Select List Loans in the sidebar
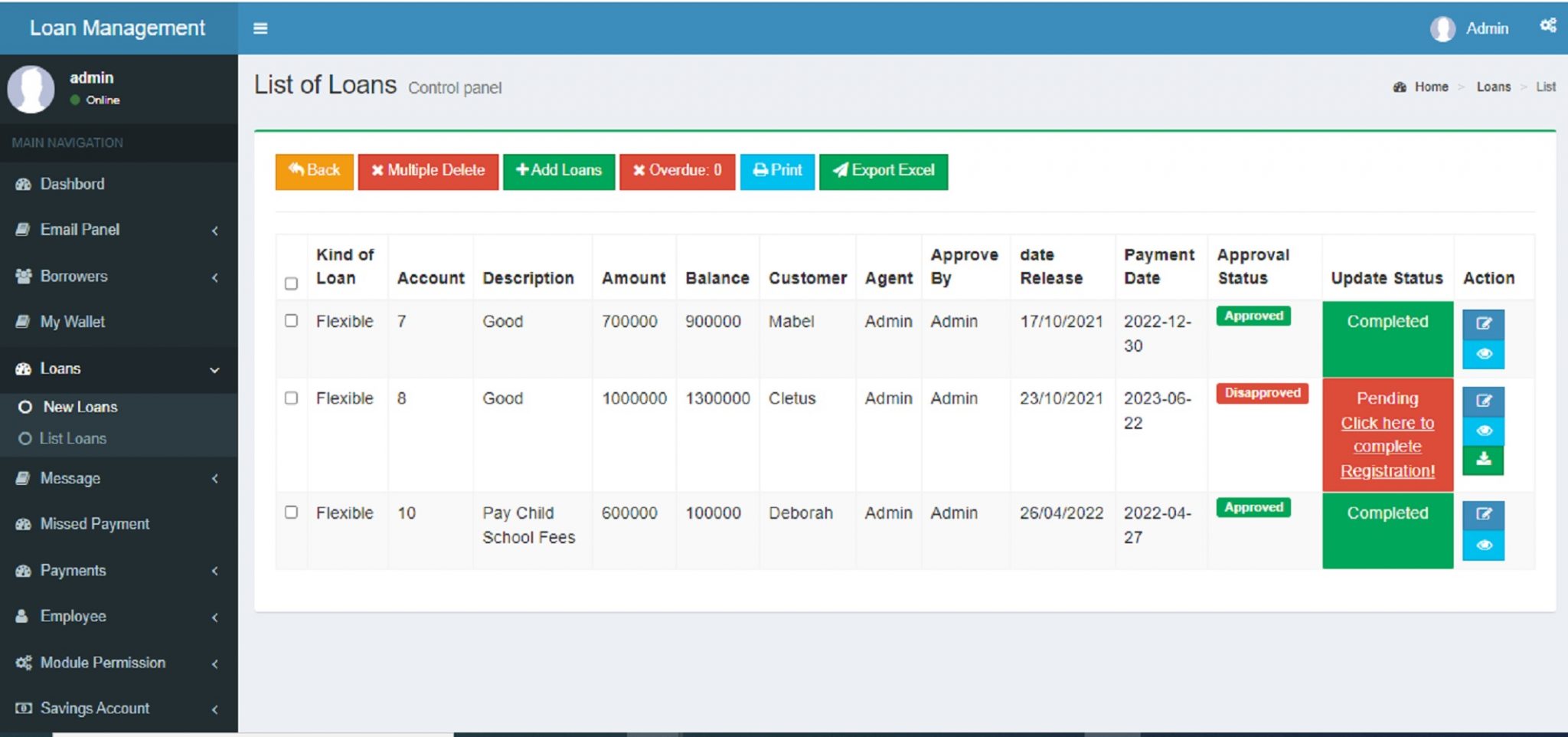1568x737 pixels. coord(75,438)
